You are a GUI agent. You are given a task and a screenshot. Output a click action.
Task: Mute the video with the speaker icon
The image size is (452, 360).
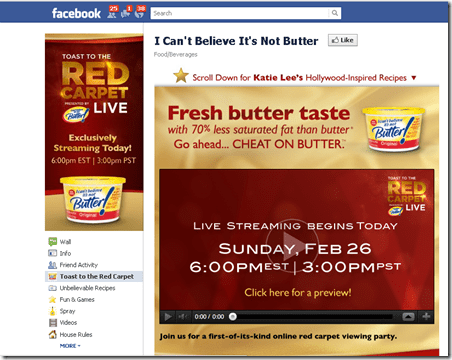pos(183,317)
